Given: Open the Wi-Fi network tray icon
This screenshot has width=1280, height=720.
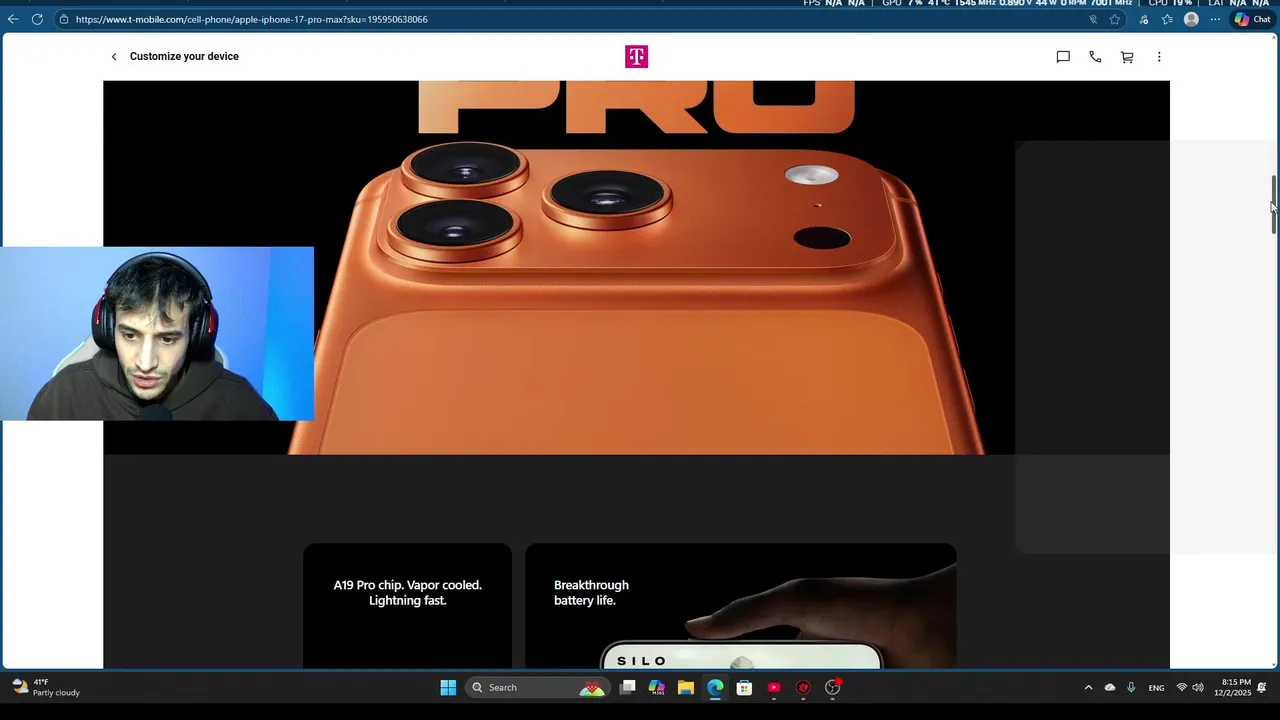Looking at the screenshot, I should (x=1182, y=687).
